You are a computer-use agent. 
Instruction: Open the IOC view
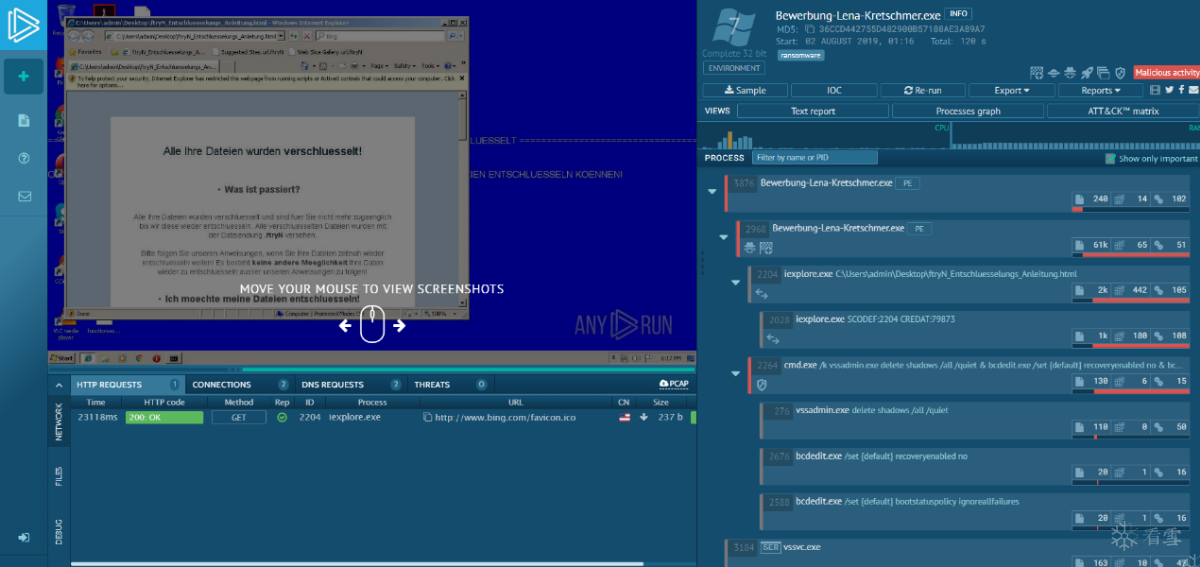834,90
